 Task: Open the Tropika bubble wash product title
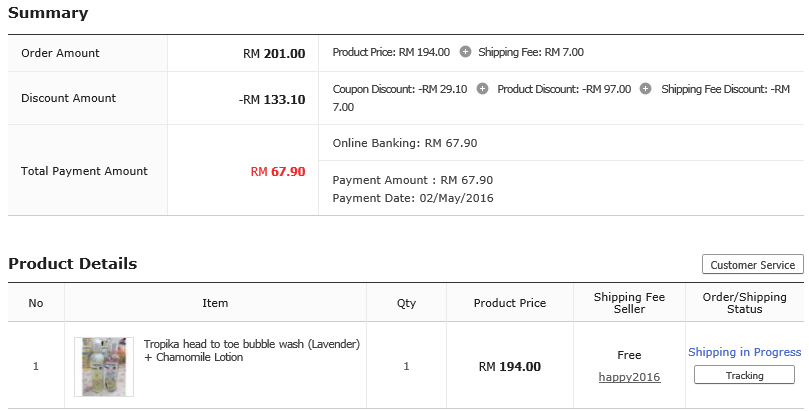[251, 350]
